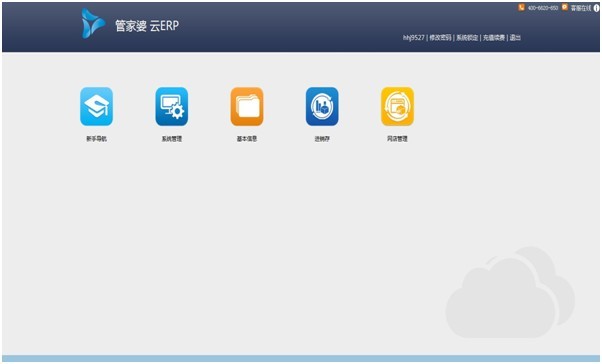
Task: Open the 基本信息 orange folder icon
Action: pyautogui.click(x=247, y=107)
